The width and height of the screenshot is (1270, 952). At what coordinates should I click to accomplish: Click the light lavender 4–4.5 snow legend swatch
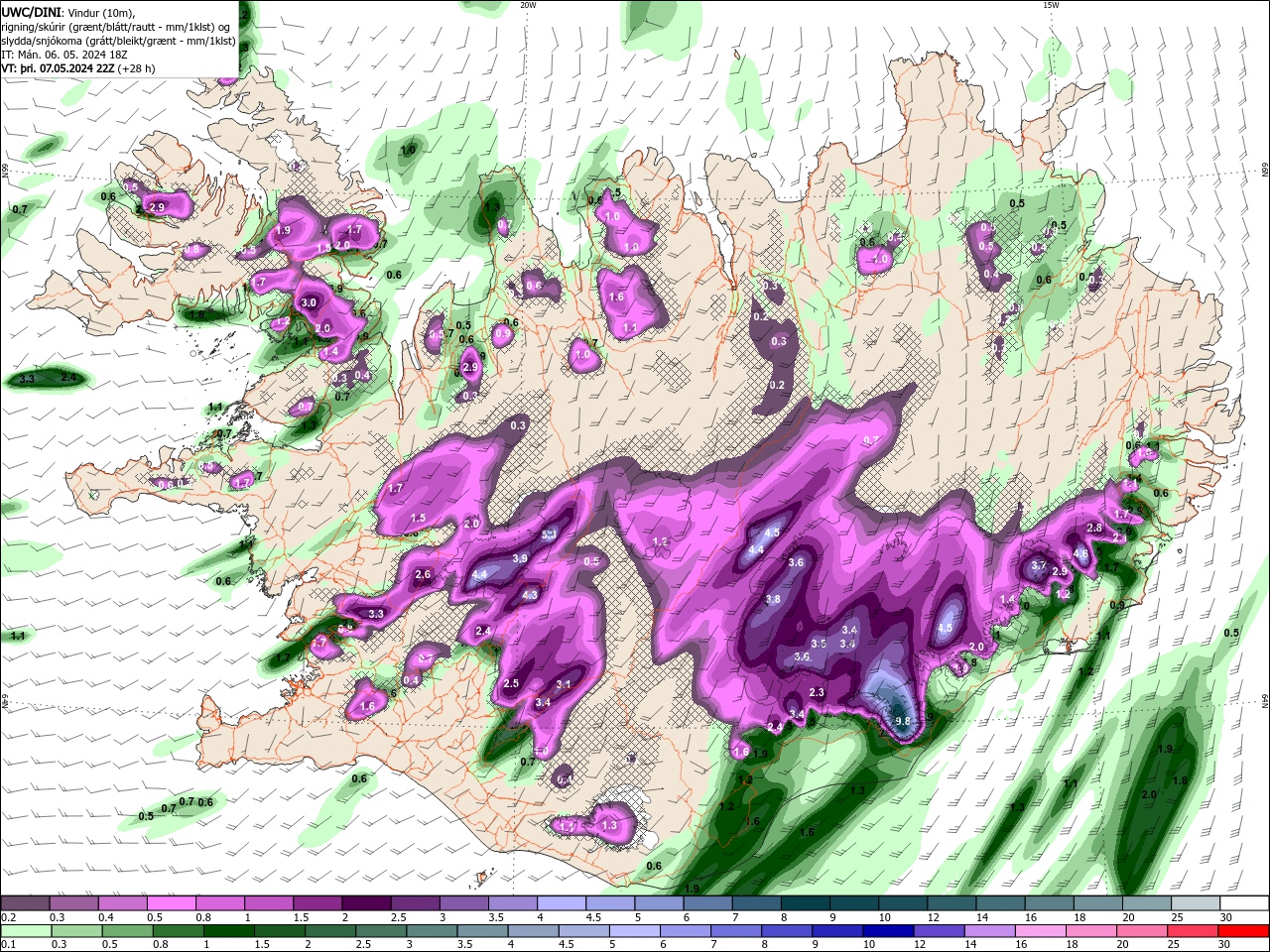pos(562,902)
